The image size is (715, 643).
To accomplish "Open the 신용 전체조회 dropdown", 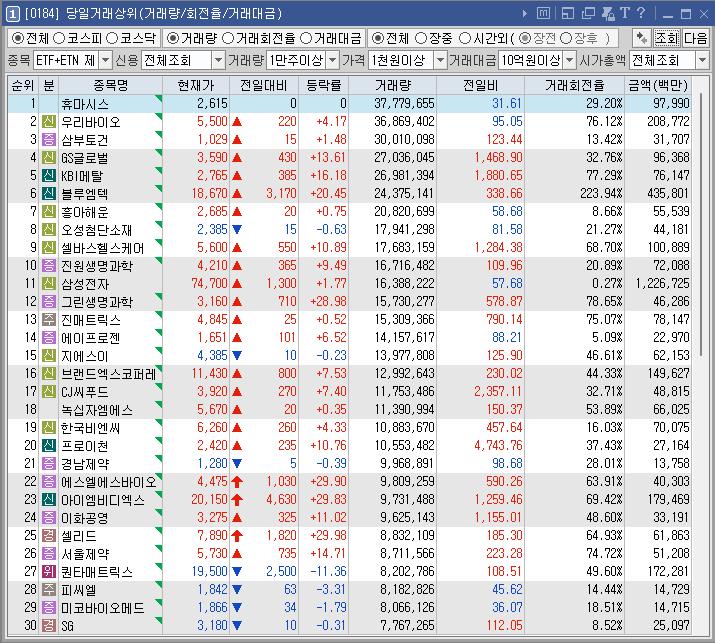I will (218, 60).
